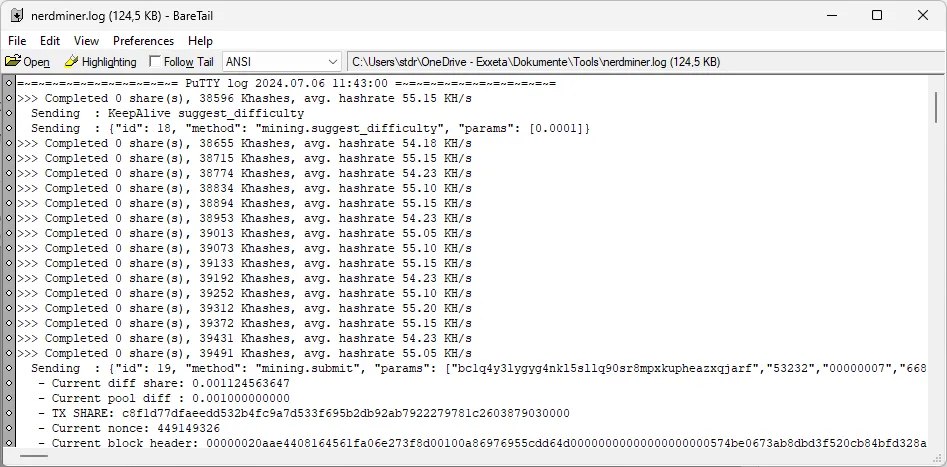Click gutter marker beside the mining.submit line
Viewport: 947px width, 467px height.
9,369
